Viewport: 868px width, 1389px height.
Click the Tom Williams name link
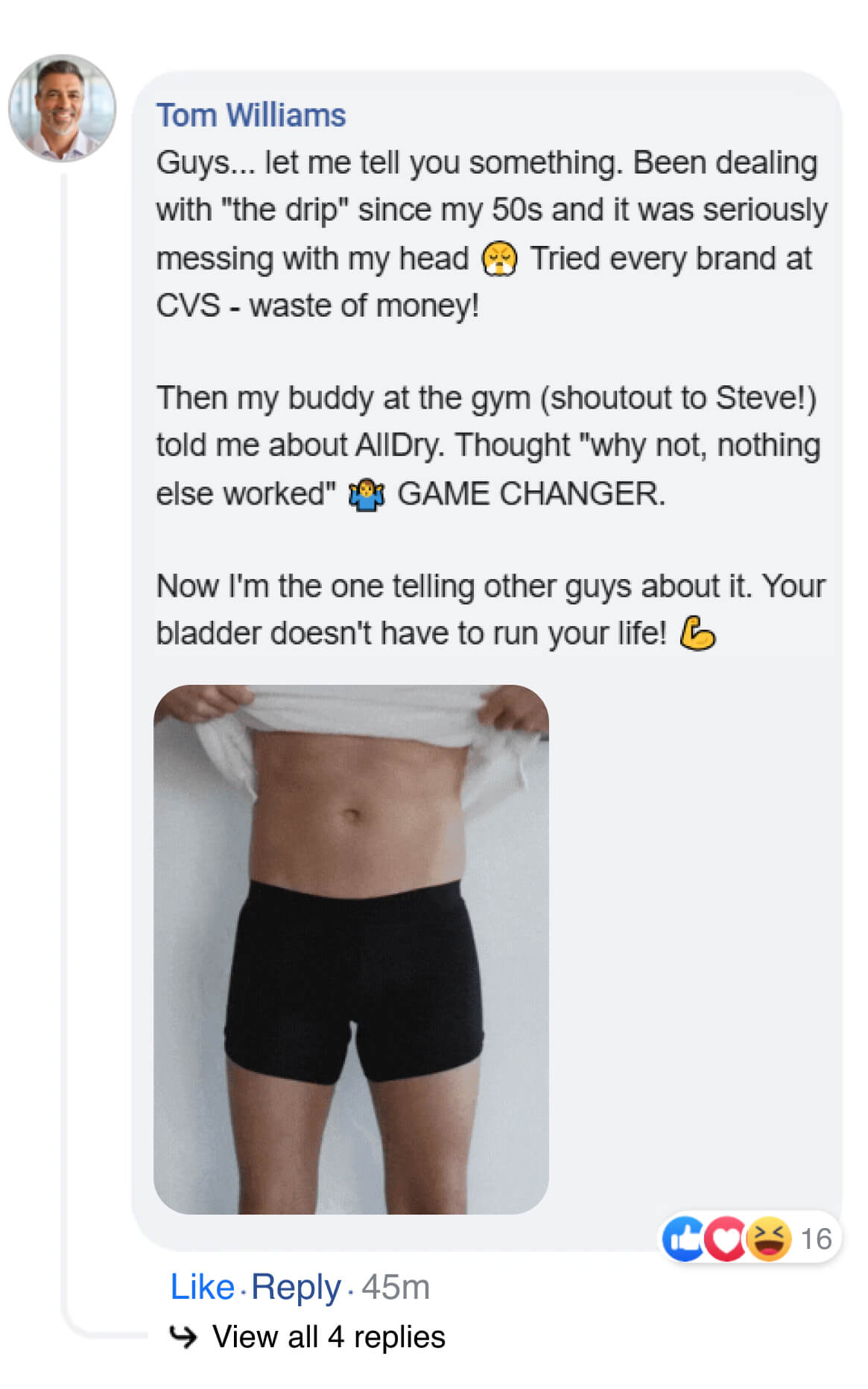click(x=250, y=116)
